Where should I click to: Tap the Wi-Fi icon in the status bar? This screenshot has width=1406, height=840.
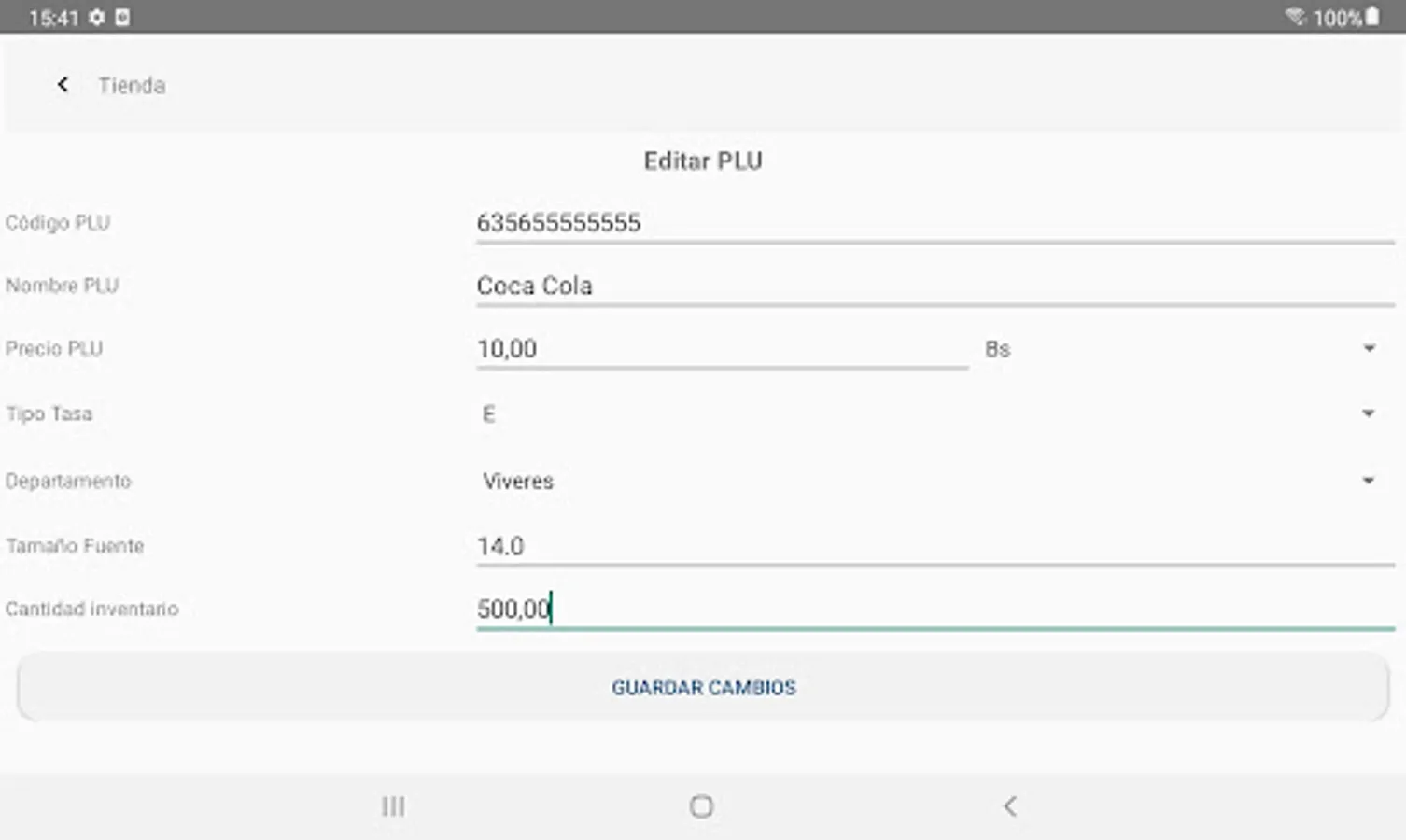(1298, 16)
